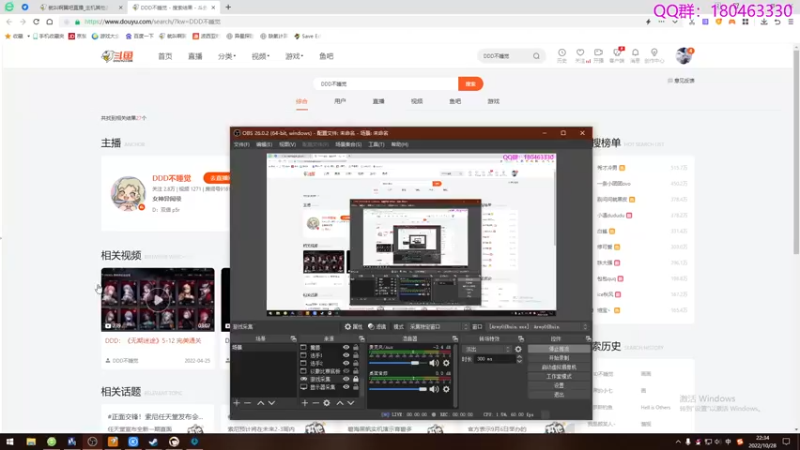Toggle lock for 游戏采集 source
800x450 pixels.
pos(356,379)
